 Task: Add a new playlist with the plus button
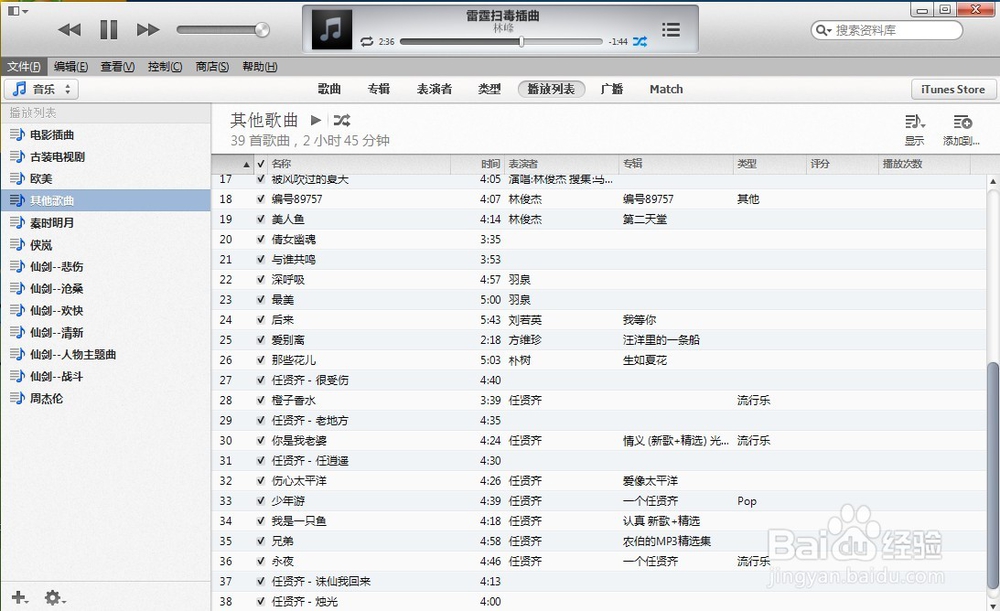click(19, 598)
